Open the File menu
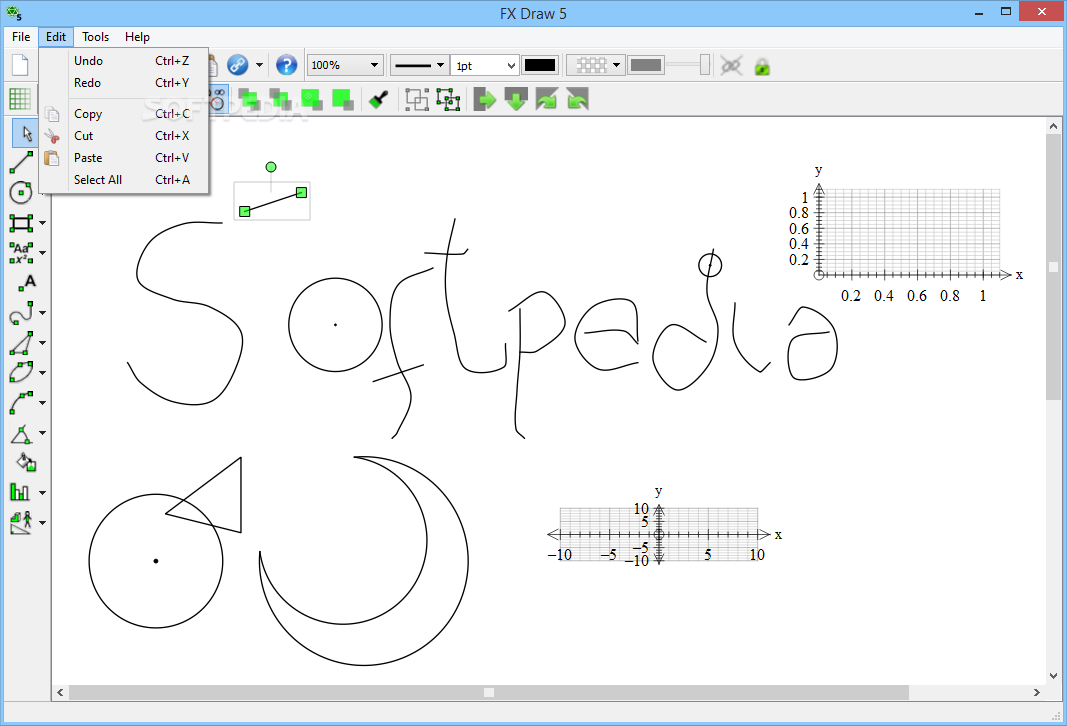The width and height of the screenshot is (1067, 726). (21, 37)
